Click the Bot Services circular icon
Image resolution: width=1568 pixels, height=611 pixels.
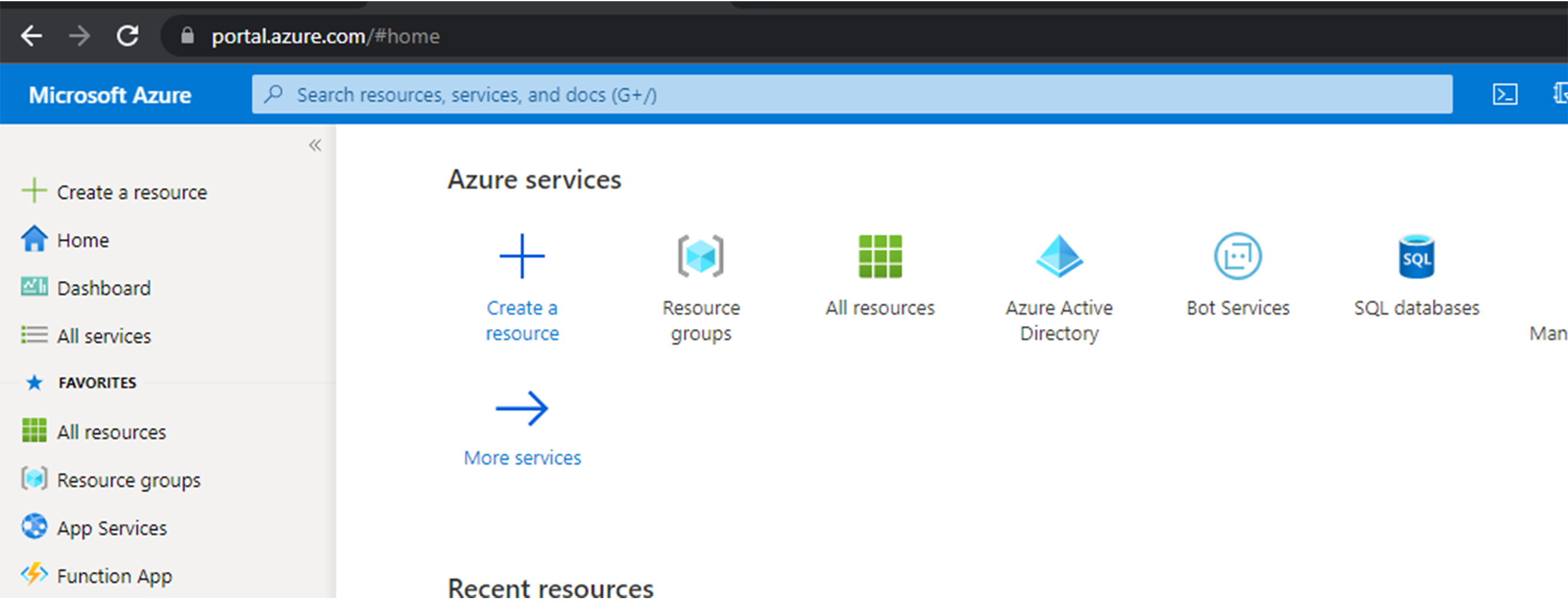[x=1238, y=256]
